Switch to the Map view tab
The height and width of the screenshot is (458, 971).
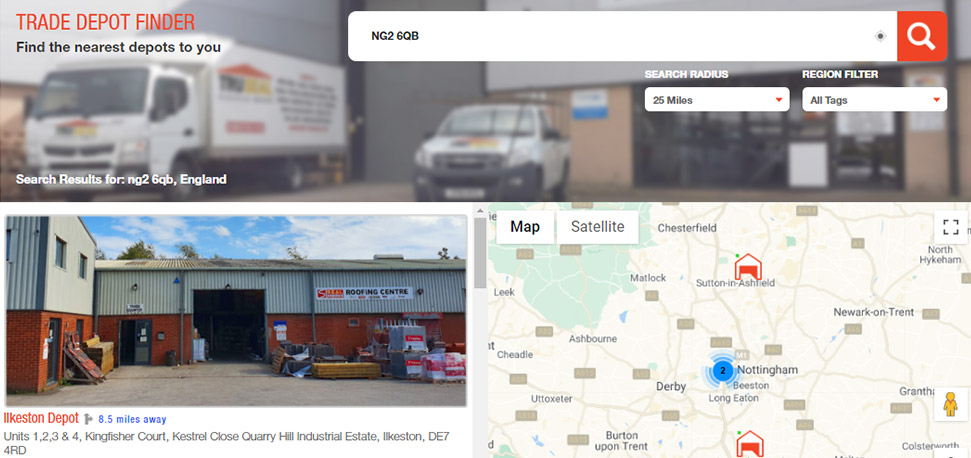point(525,227)
